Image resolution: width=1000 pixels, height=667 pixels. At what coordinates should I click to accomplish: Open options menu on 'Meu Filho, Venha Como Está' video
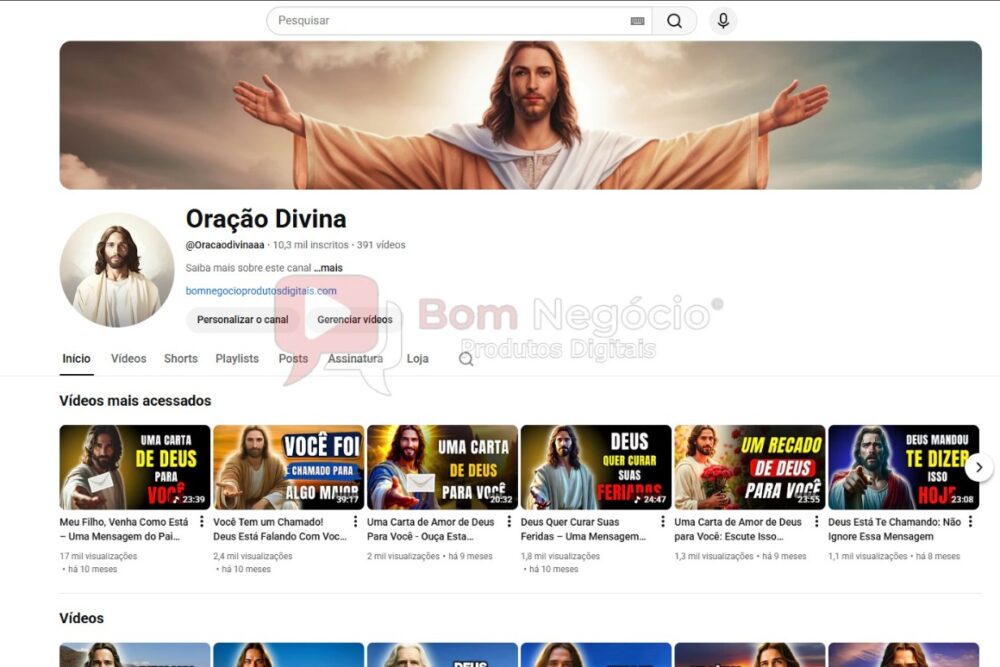(x=201, y=522)
